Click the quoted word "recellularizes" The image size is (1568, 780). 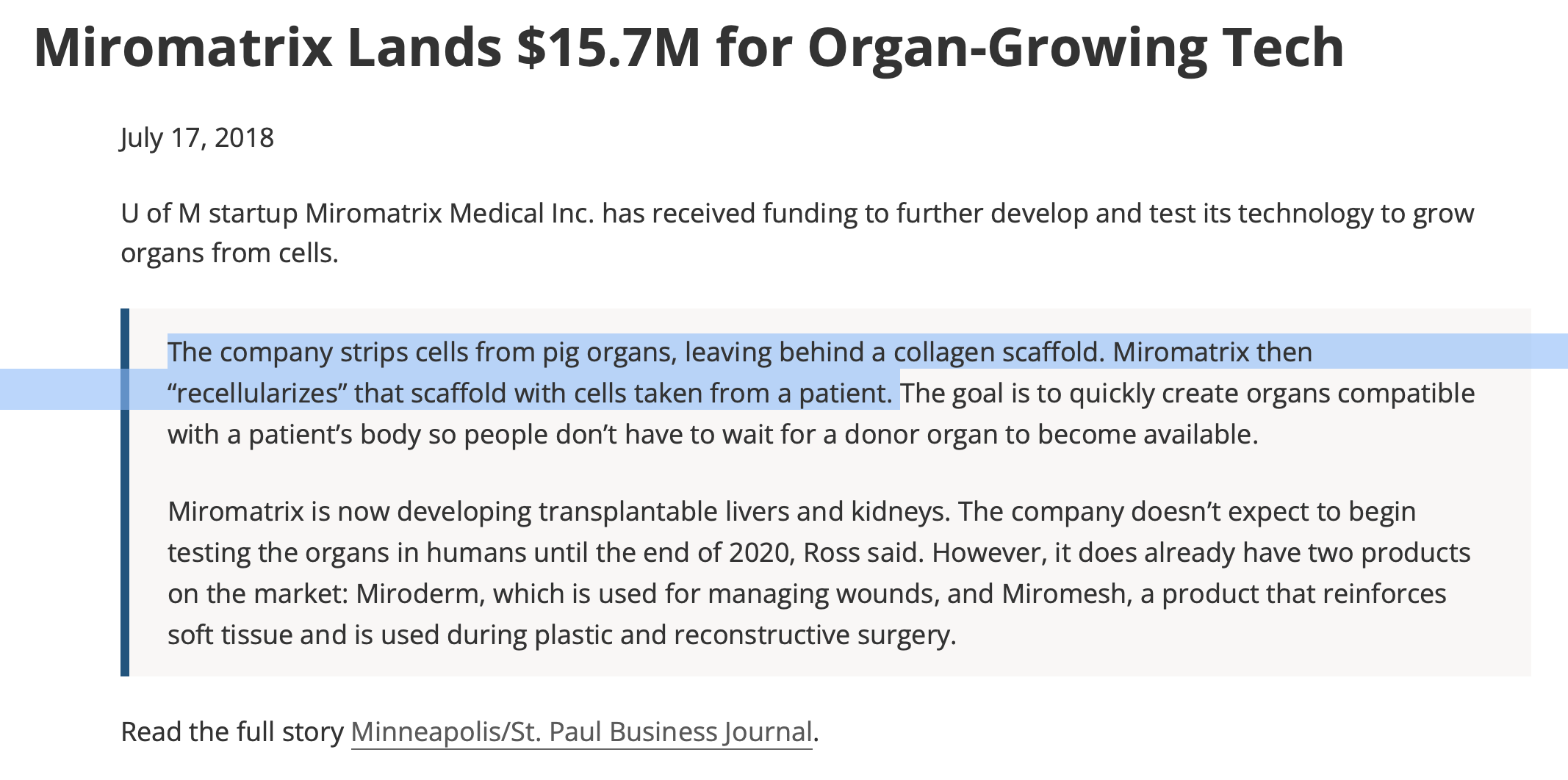[x=257, y=394]
